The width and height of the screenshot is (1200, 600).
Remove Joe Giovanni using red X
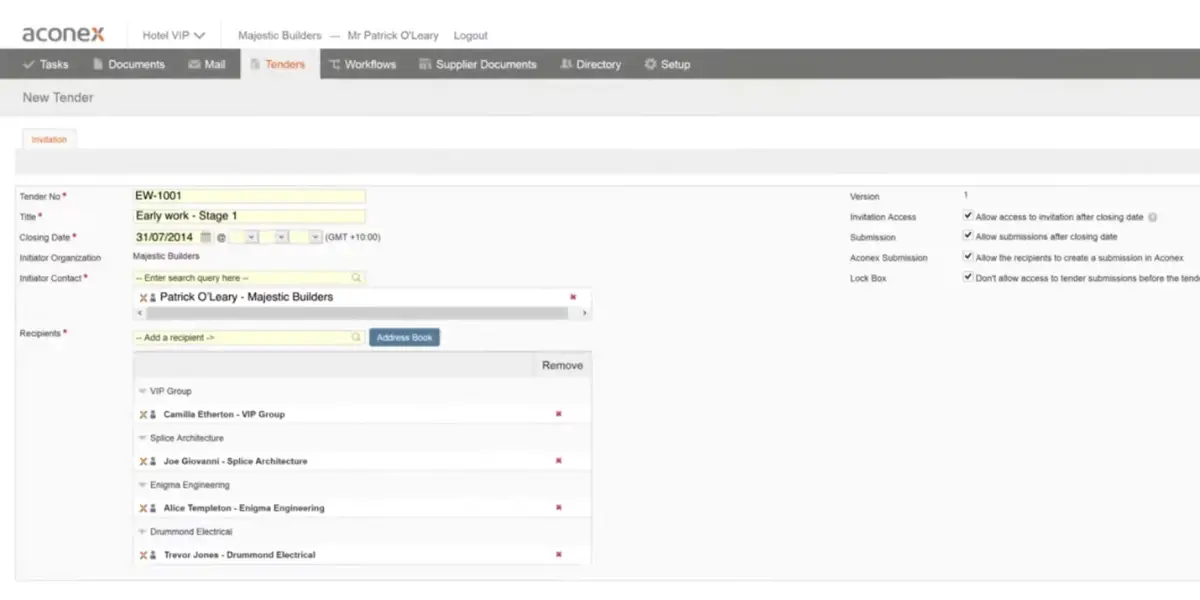(558, 460)
